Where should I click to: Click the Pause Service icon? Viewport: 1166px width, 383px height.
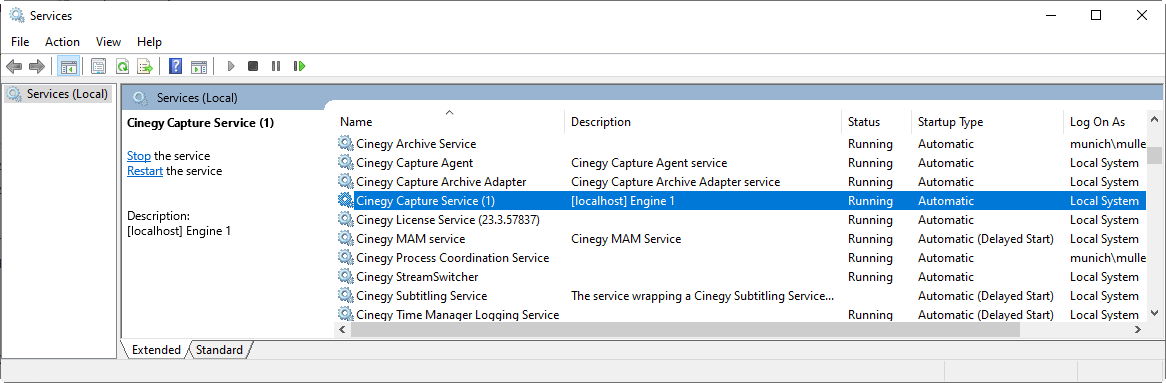click(x=276, y=66)
